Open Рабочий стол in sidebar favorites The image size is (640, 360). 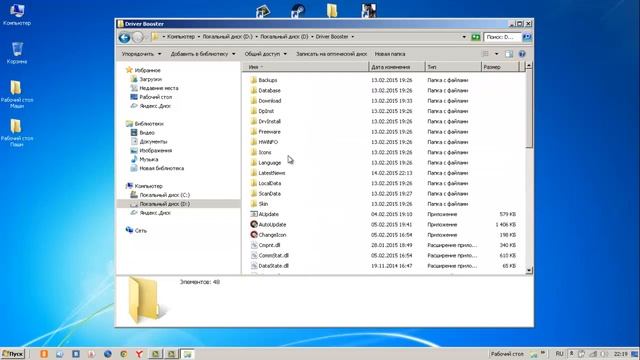tap(156, 97)
